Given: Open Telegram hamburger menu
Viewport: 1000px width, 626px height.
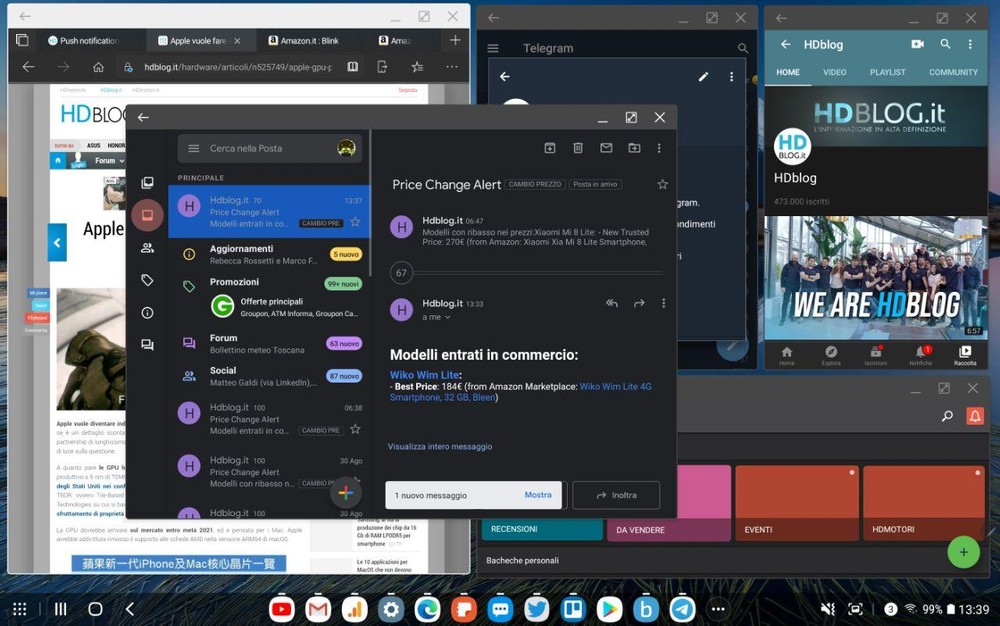Looking at the screenshot, I should click(x=493, y=48).
